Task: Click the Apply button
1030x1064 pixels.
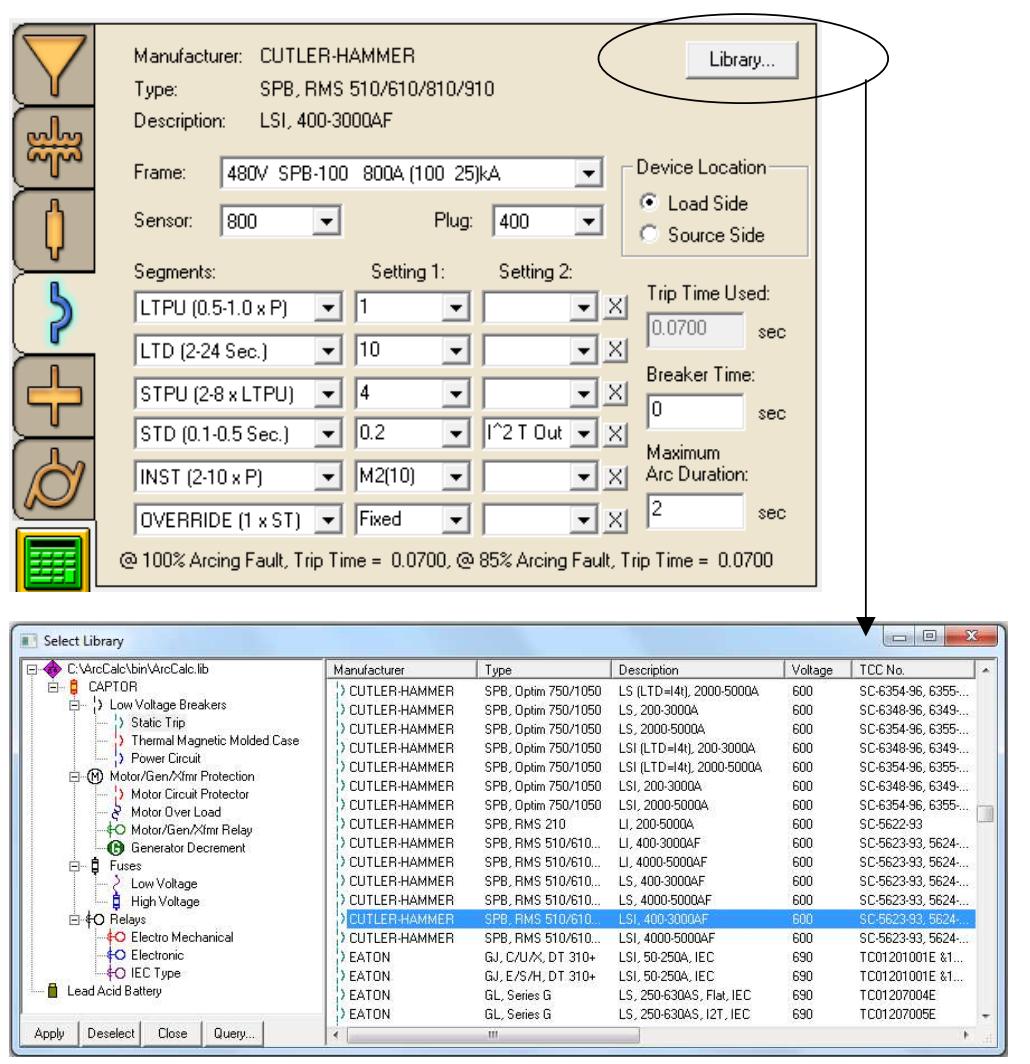Action: pos(50,1033)
